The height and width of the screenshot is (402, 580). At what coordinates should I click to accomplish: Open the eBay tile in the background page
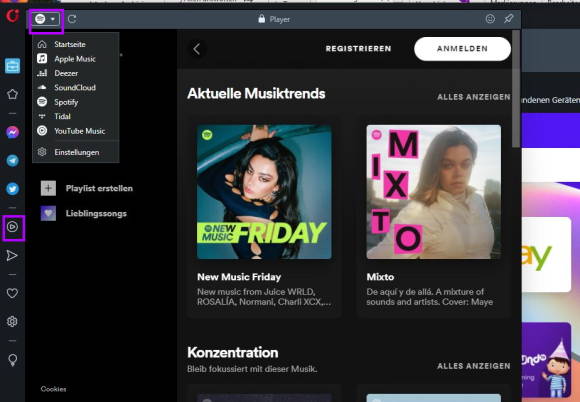click(546, 254)
